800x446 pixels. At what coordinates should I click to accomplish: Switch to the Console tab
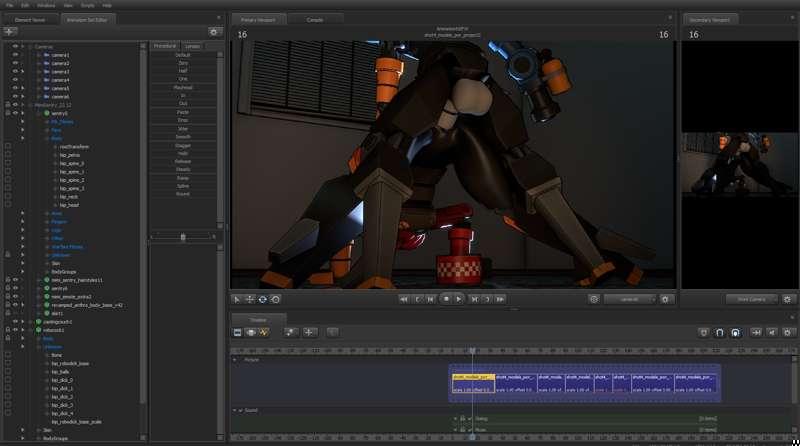click(x=315, y=20)
